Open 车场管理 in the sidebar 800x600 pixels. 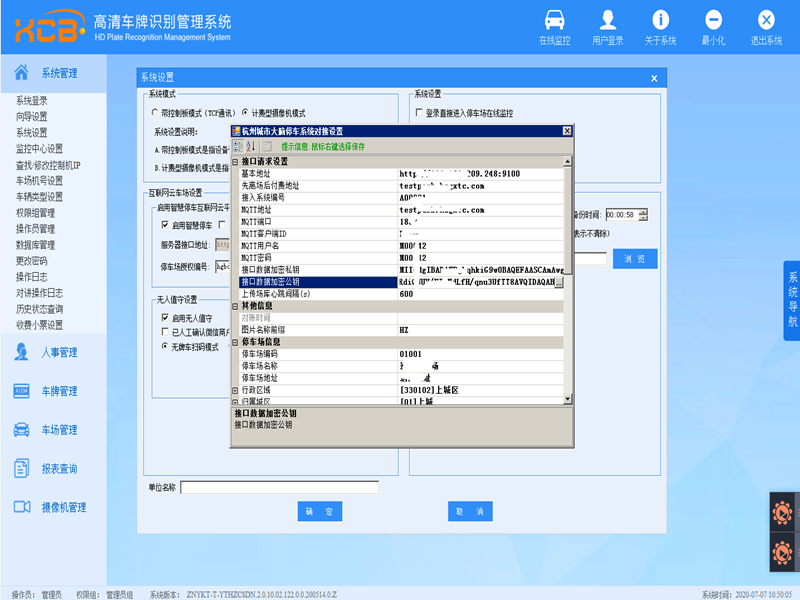pyautogui.click(x=58, y=430)
